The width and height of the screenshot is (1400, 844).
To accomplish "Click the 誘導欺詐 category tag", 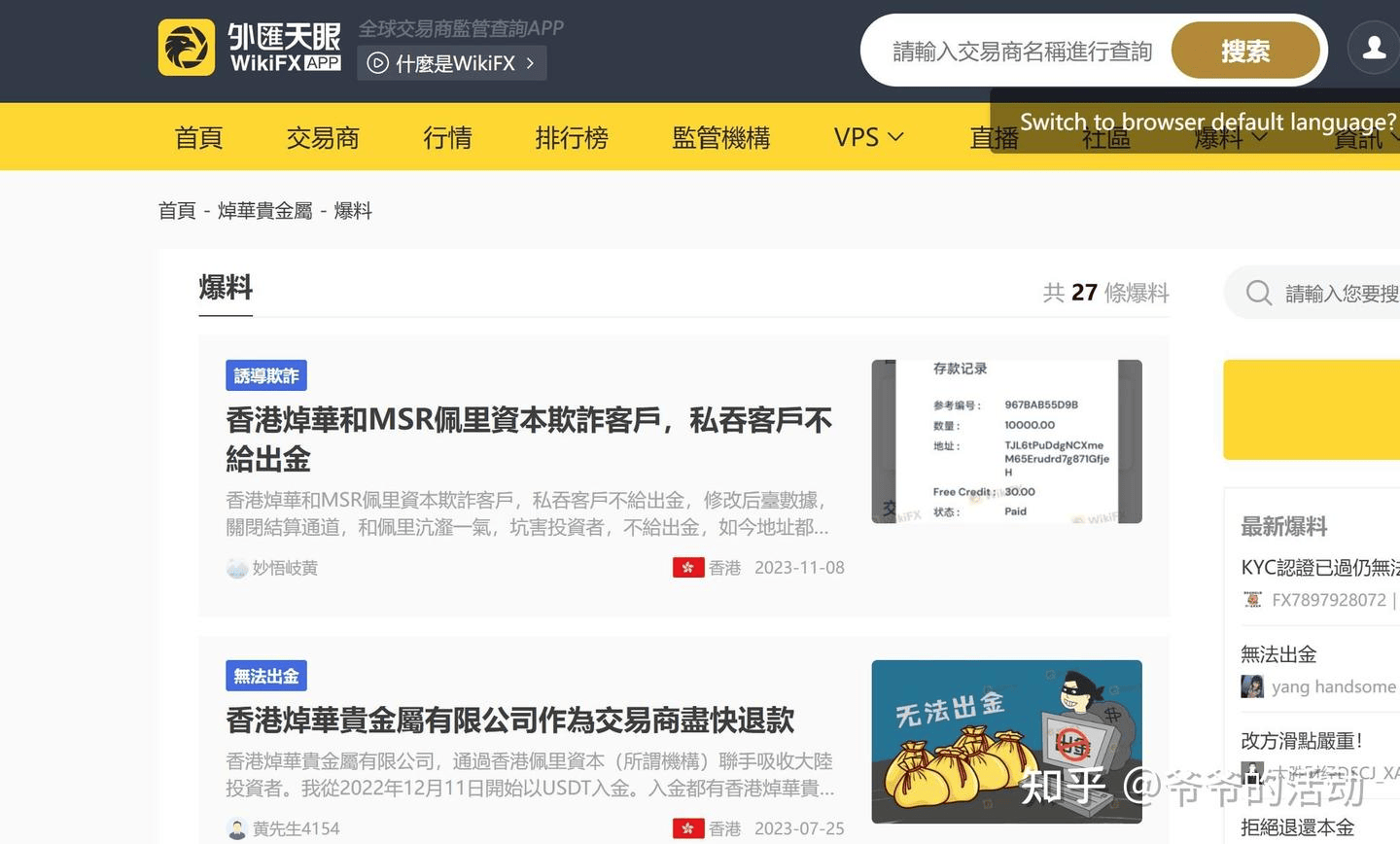I will click(x=266, y=375).
